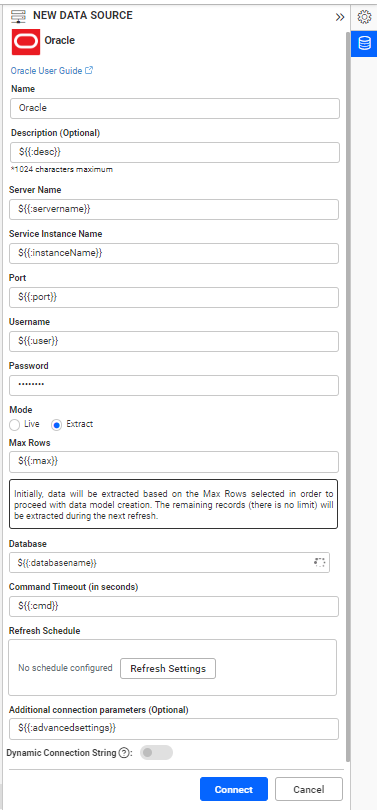The width and height of the screenshot is (377, 810).
Task: Click the Refresh Settings button
Action: (168, 668)
